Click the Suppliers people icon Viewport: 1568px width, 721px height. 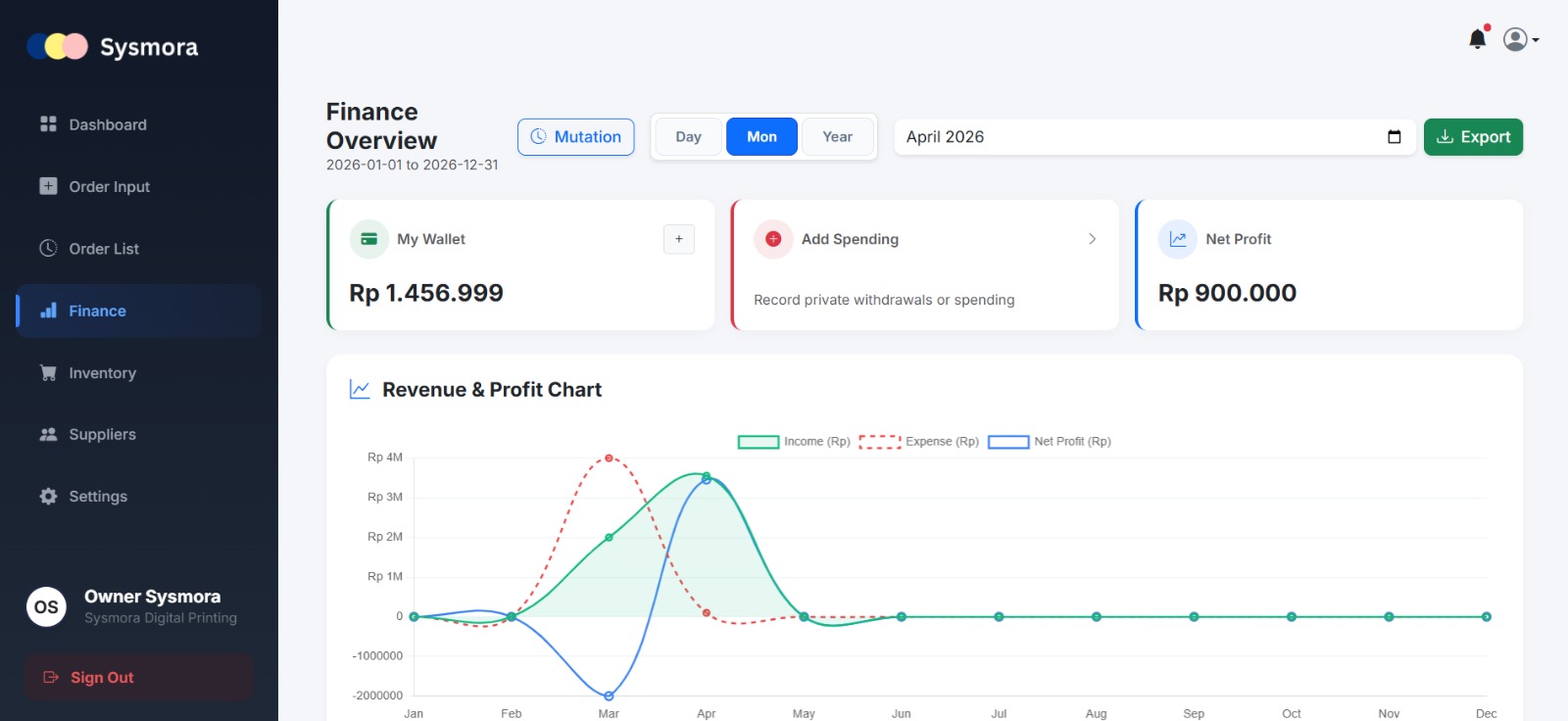tap(48, 434)
